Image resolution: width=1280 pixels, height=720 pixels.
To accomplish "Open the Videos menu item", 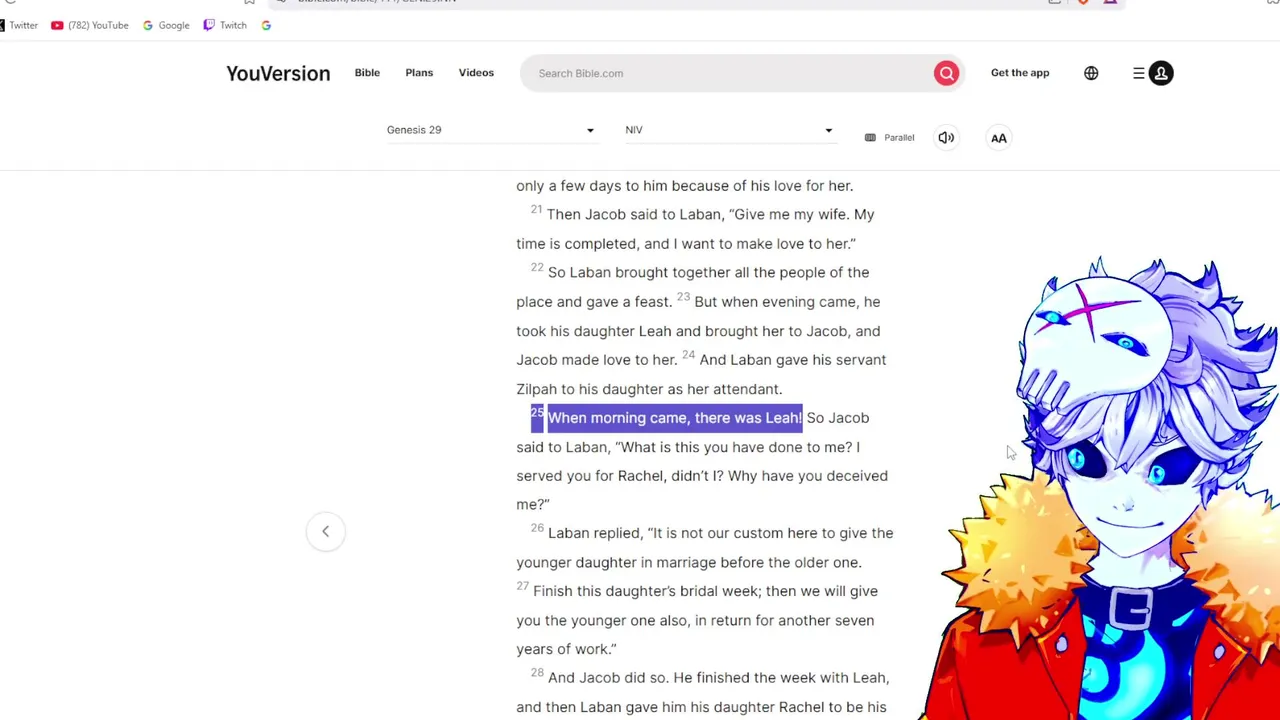I will click(x=476, y=73).
